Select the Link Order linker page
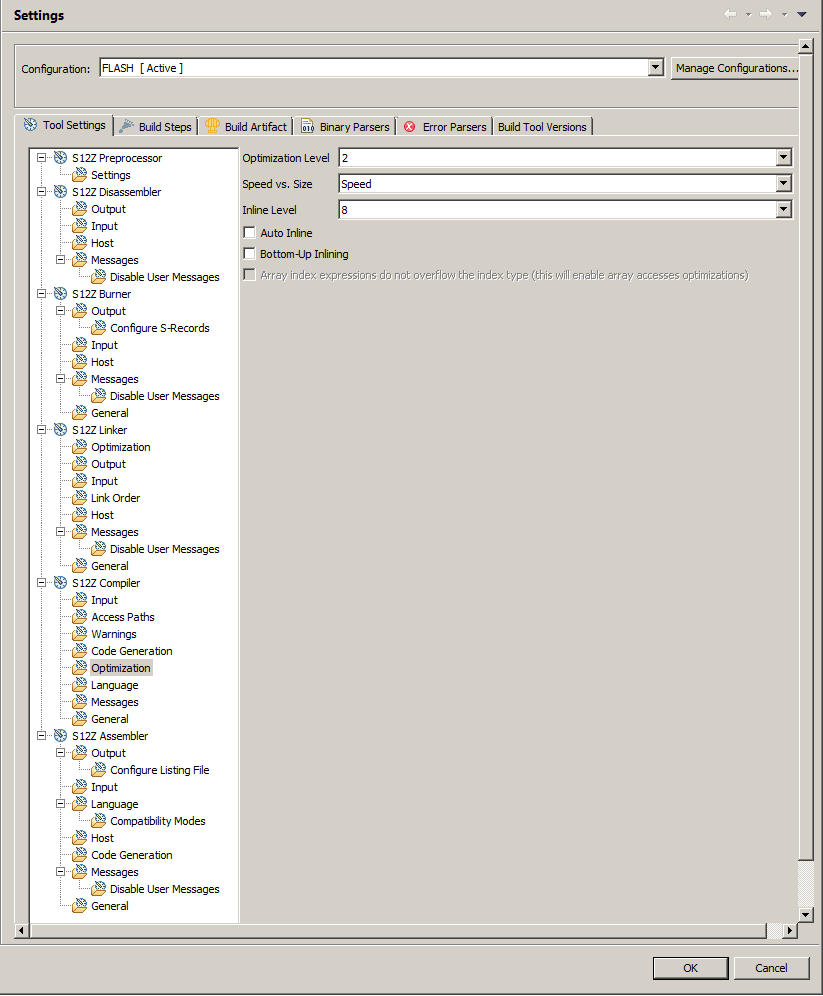The height and width of the screenshot is (996, 823). pos(117,497)
